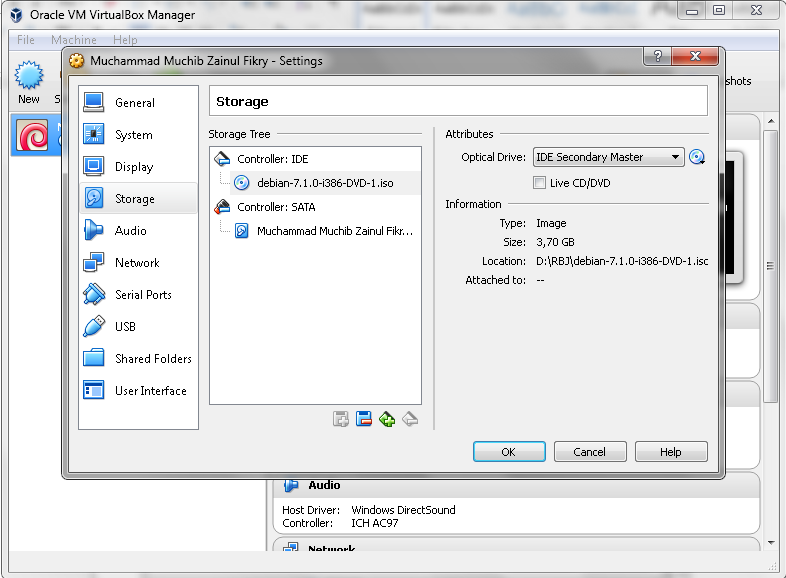
Task: Click the Cancel button
Action: pos(590,452)
